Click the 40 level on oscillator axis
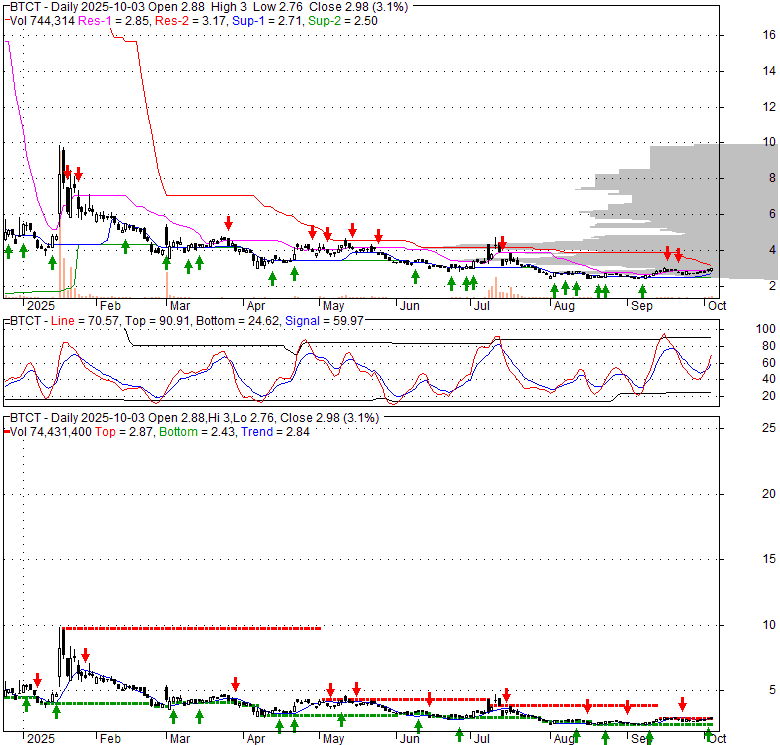780x745 pixels. (x=769, y=379)
